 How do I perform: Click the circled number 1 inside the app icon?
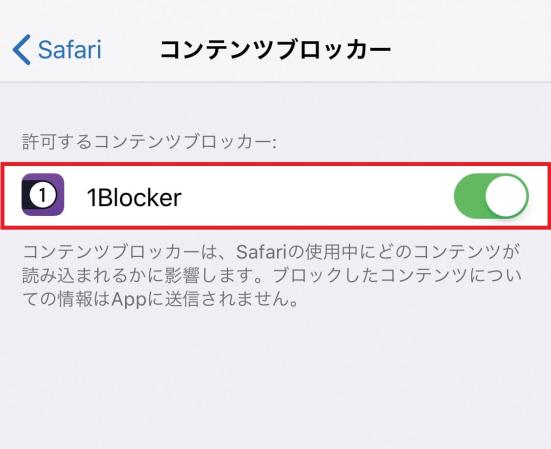click(x=43, y=195)
